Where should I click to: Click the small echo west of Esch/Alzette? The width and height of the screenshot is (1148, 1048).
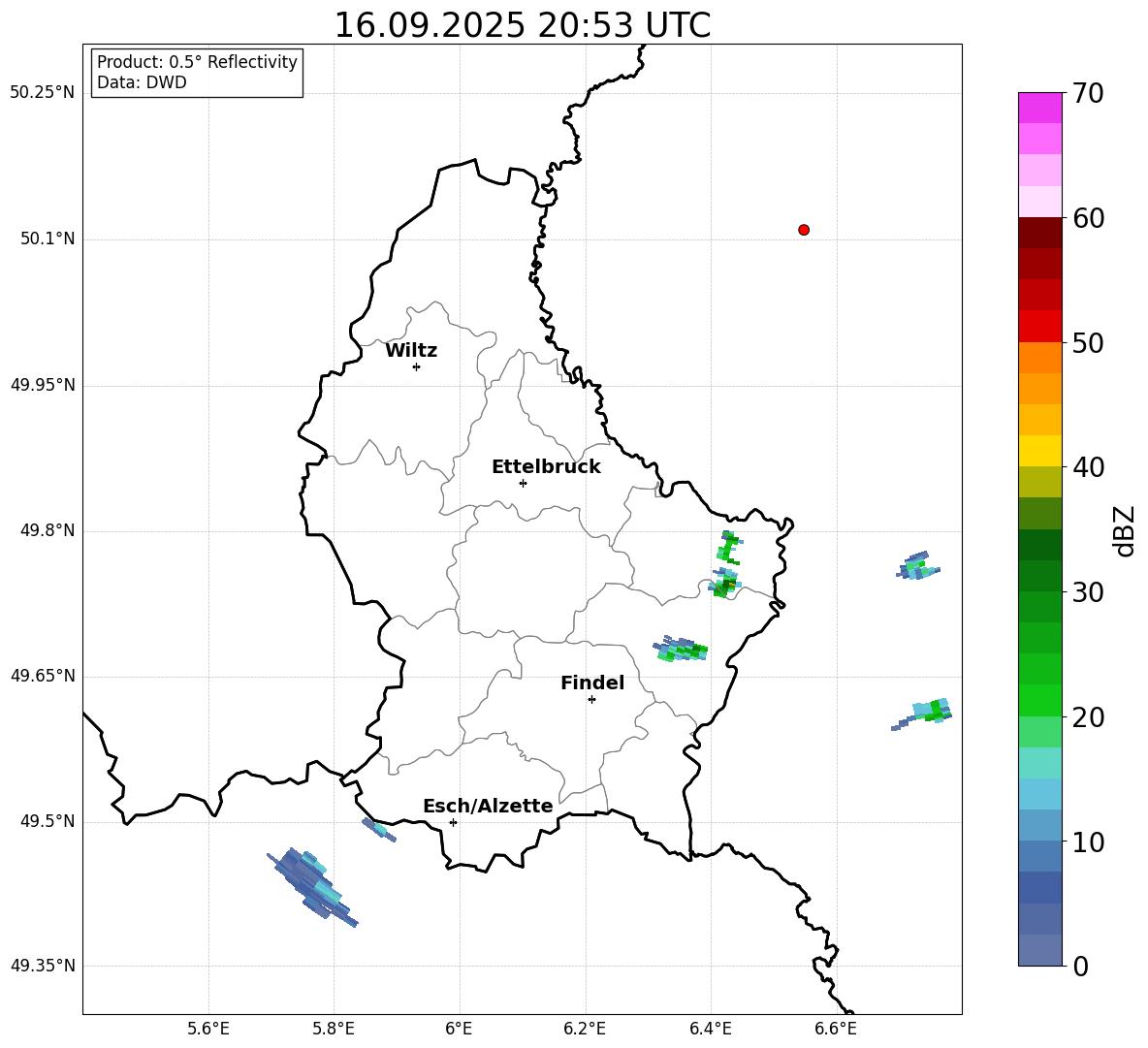coord(379,830)
